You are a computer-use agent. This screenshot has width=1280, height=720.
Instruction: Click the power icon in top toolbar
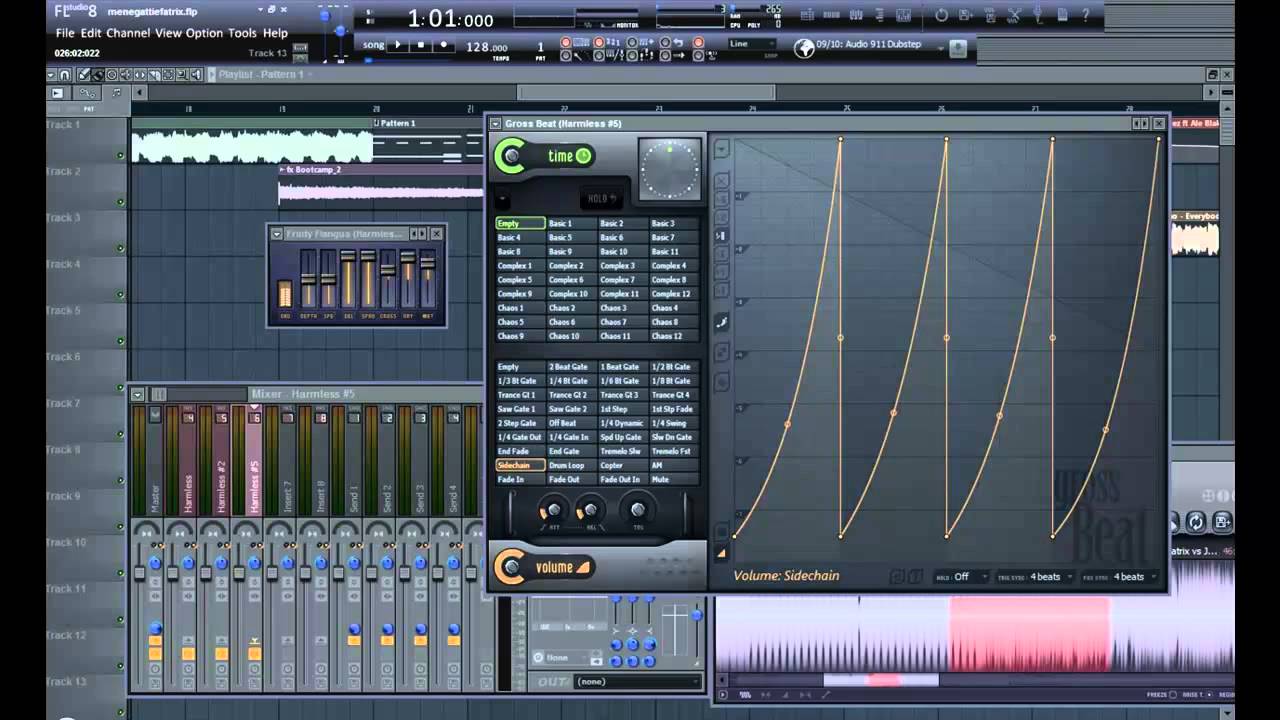click(941, 15)
